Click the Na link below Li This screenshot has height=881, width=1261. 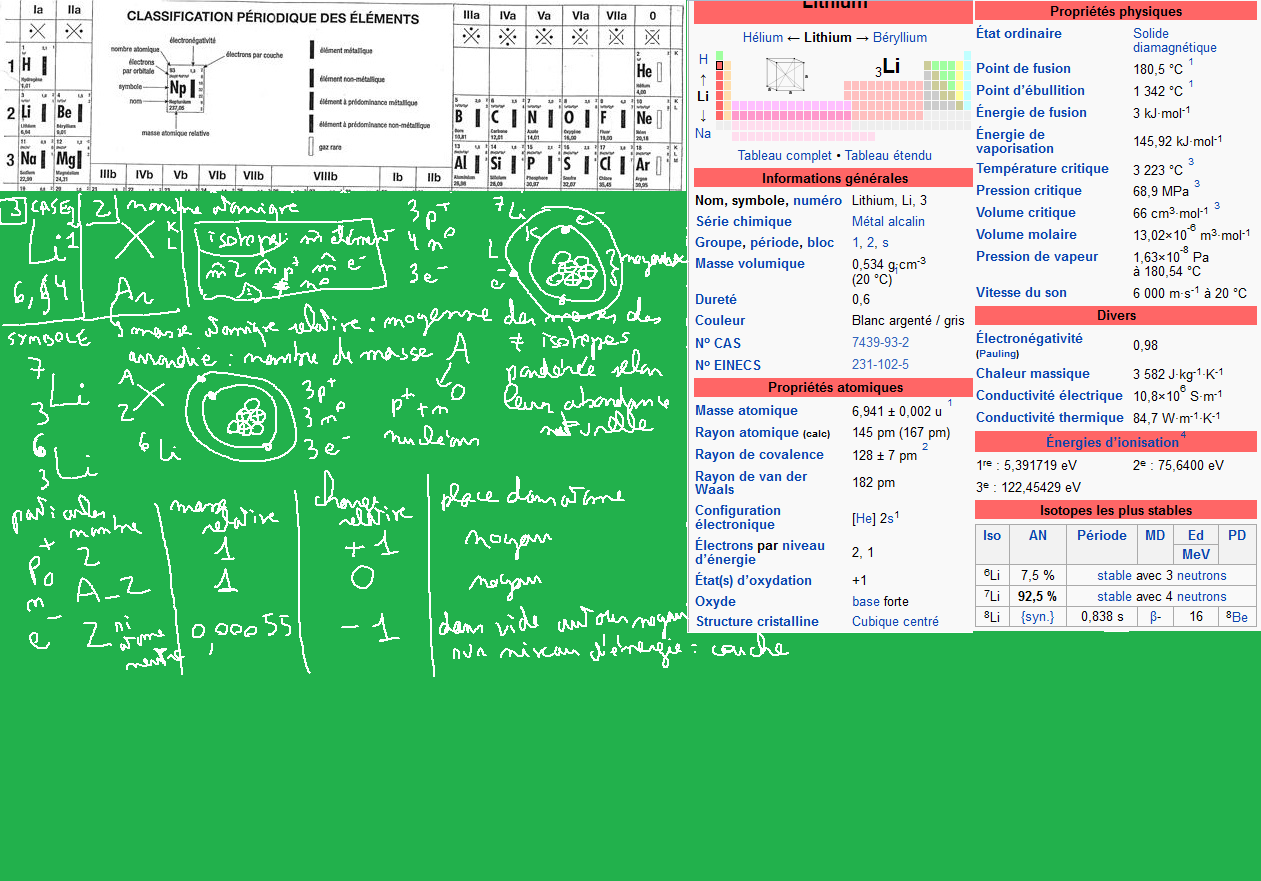(x=703, y=133)
